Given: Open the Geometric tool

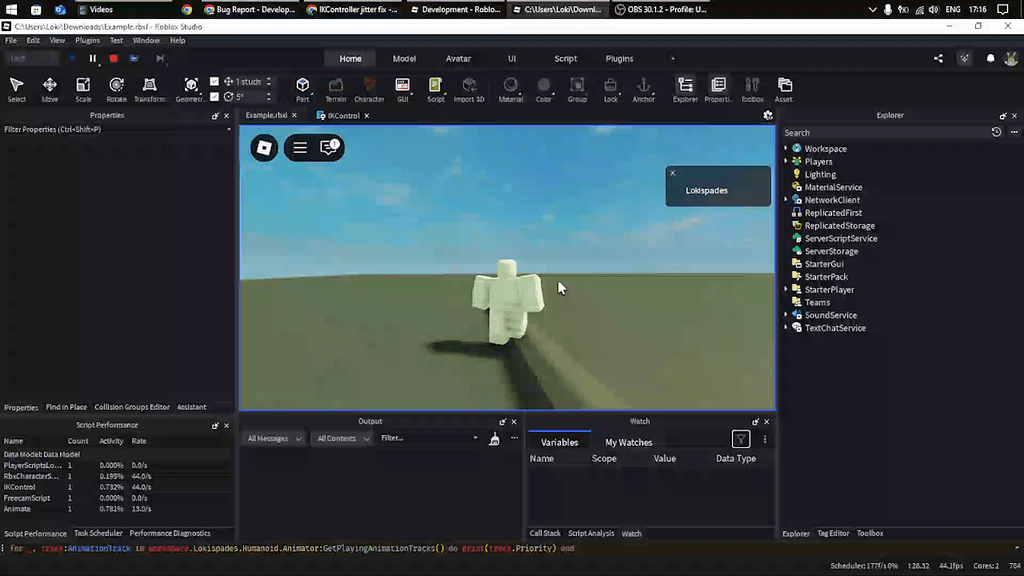Looking at the screenshot, I should click(190, 89).
